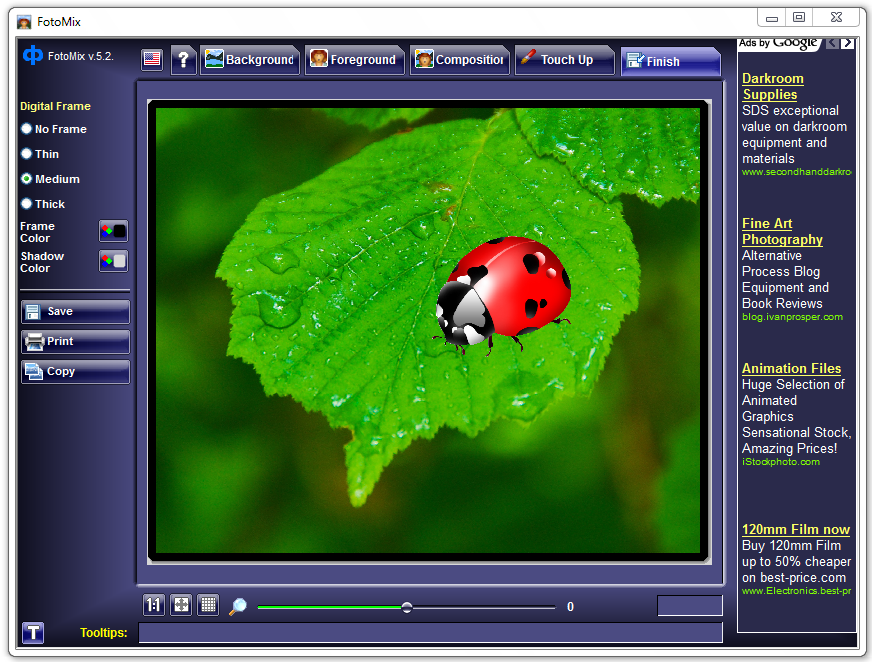This screenshot has width=872, height=662.
Task: Click the Ads by Google label
Action: (x=779, y=43)
